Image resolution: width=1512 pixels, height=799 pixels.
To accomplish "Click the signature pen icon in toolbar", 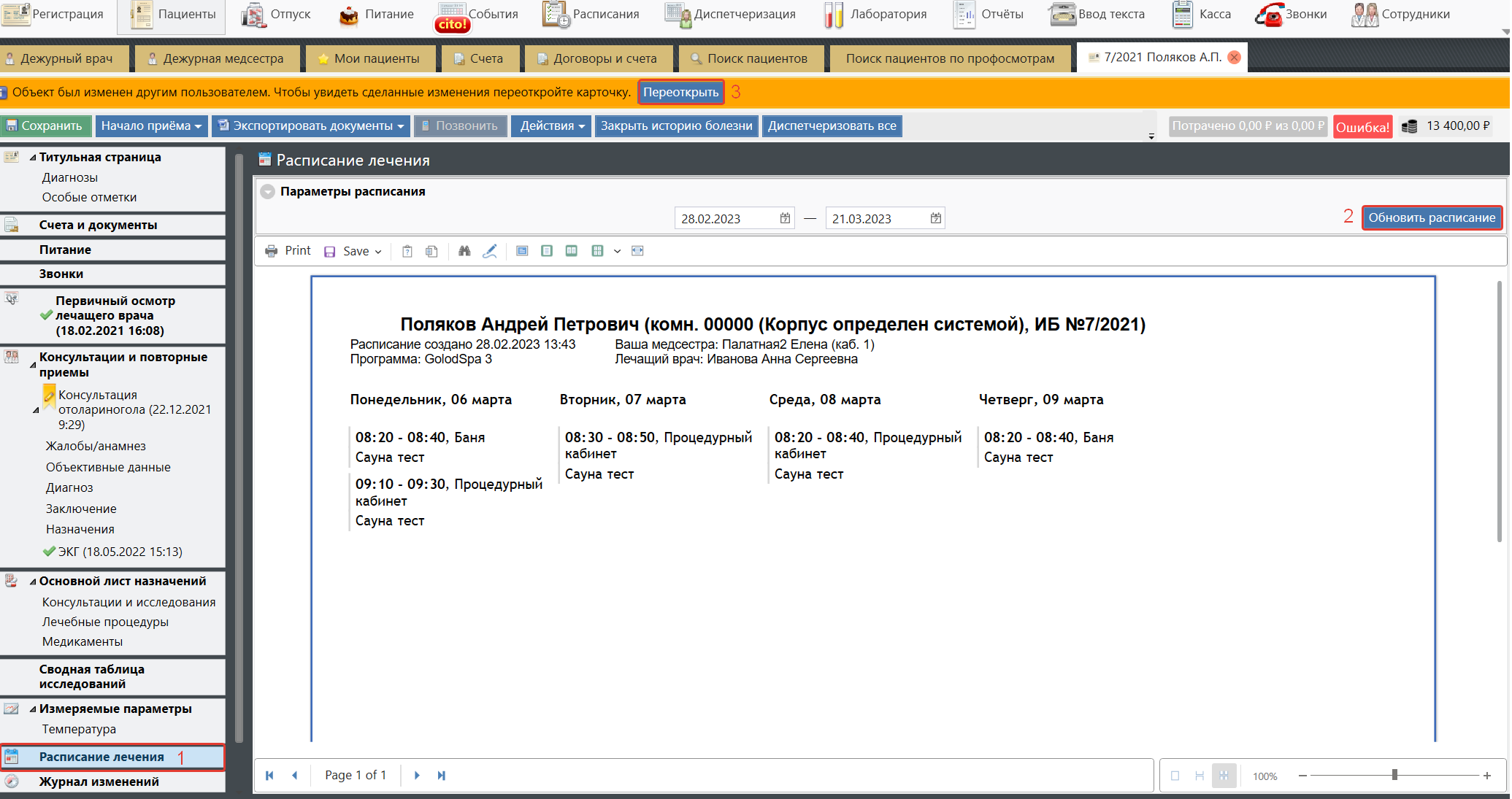I will (490, 251).
